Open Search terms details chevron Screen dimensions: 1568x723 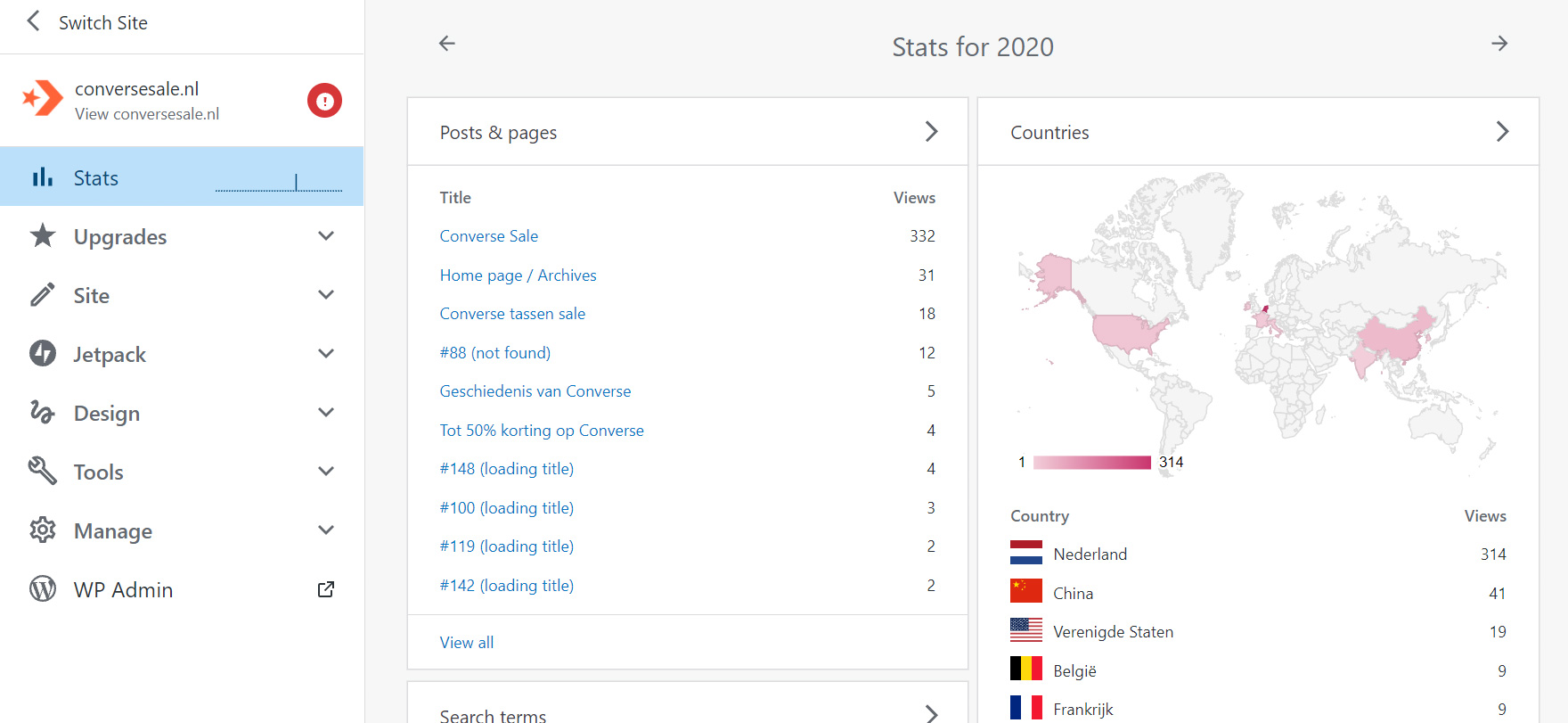[932, 714]
